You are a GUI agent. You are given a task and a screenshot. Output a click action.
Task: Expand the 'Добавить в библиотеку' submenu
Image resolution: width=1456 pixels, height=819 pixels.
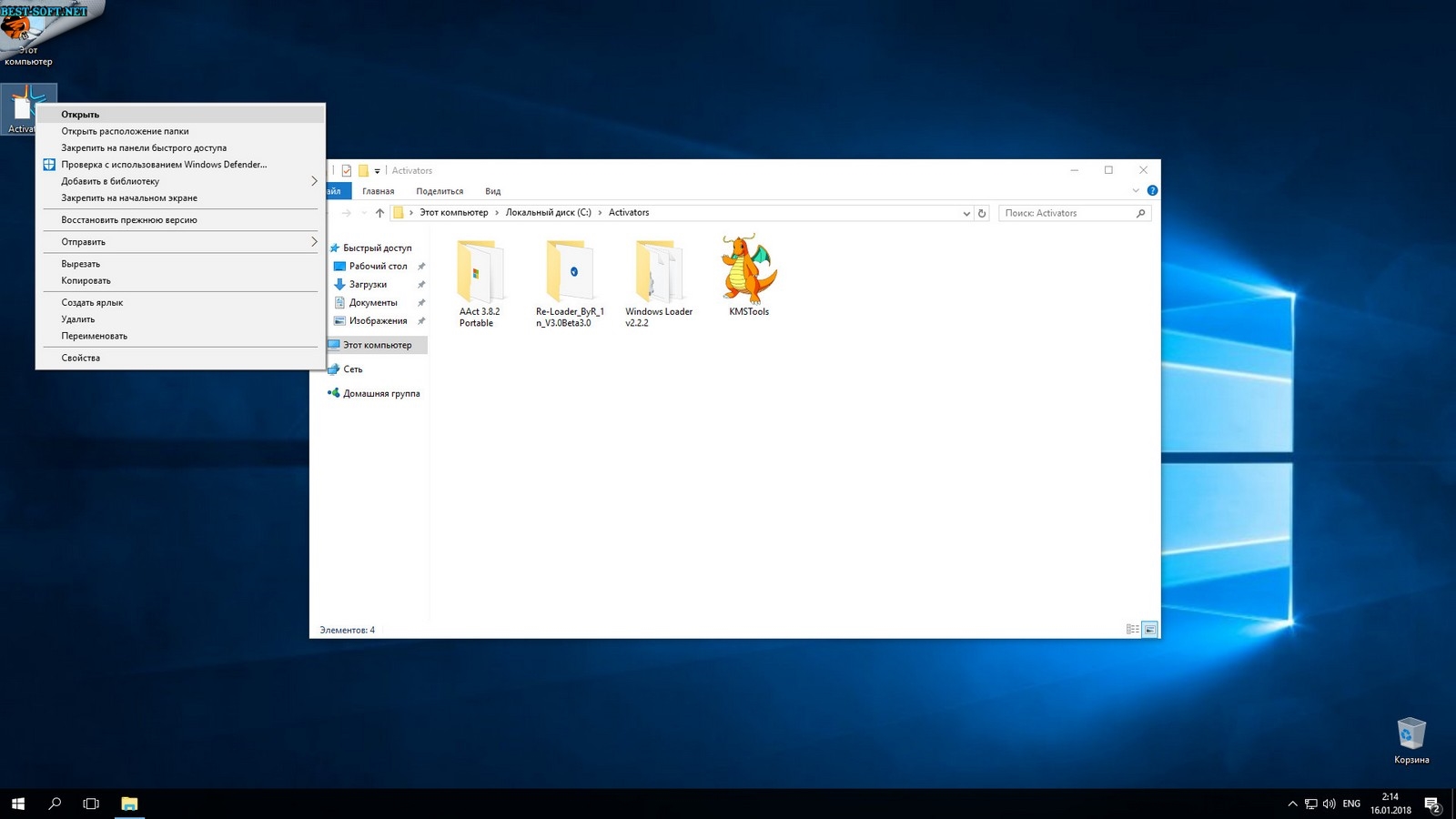pos(180,181)
